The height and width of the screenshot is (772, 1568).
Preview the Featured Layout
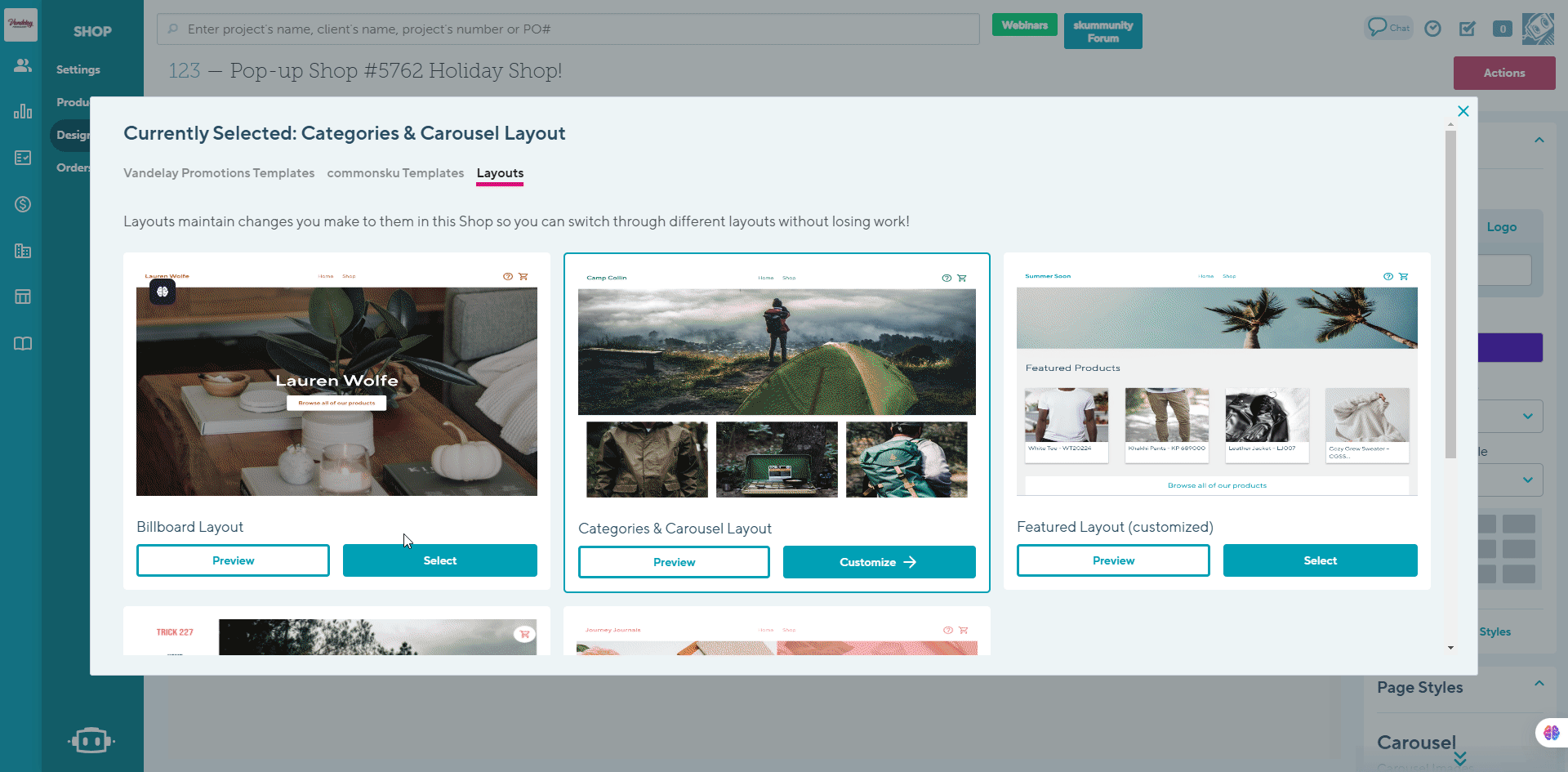pos(1113,560)
